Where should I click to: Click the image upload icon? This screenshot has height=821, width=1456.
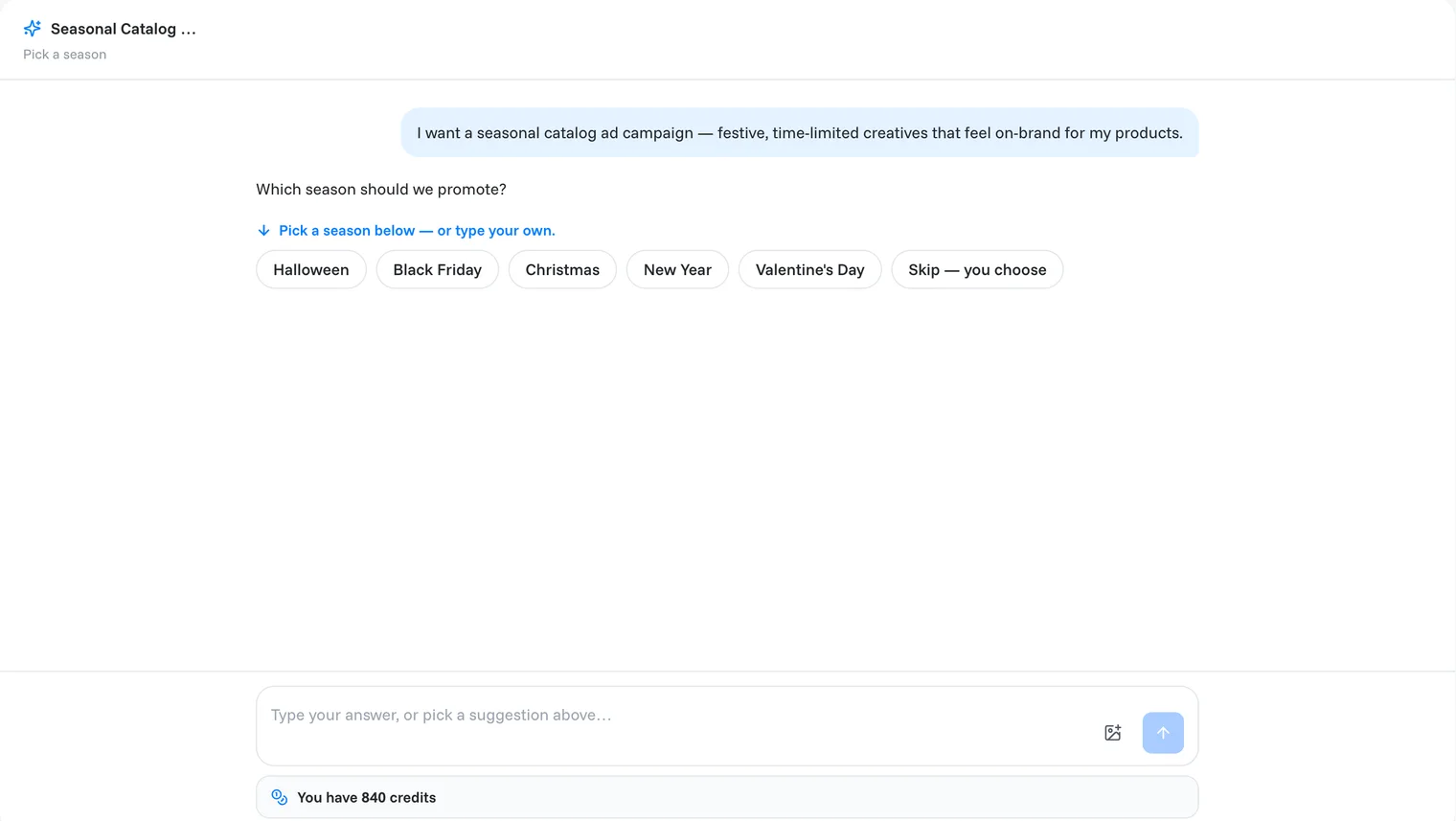[x=1112, y=733]
